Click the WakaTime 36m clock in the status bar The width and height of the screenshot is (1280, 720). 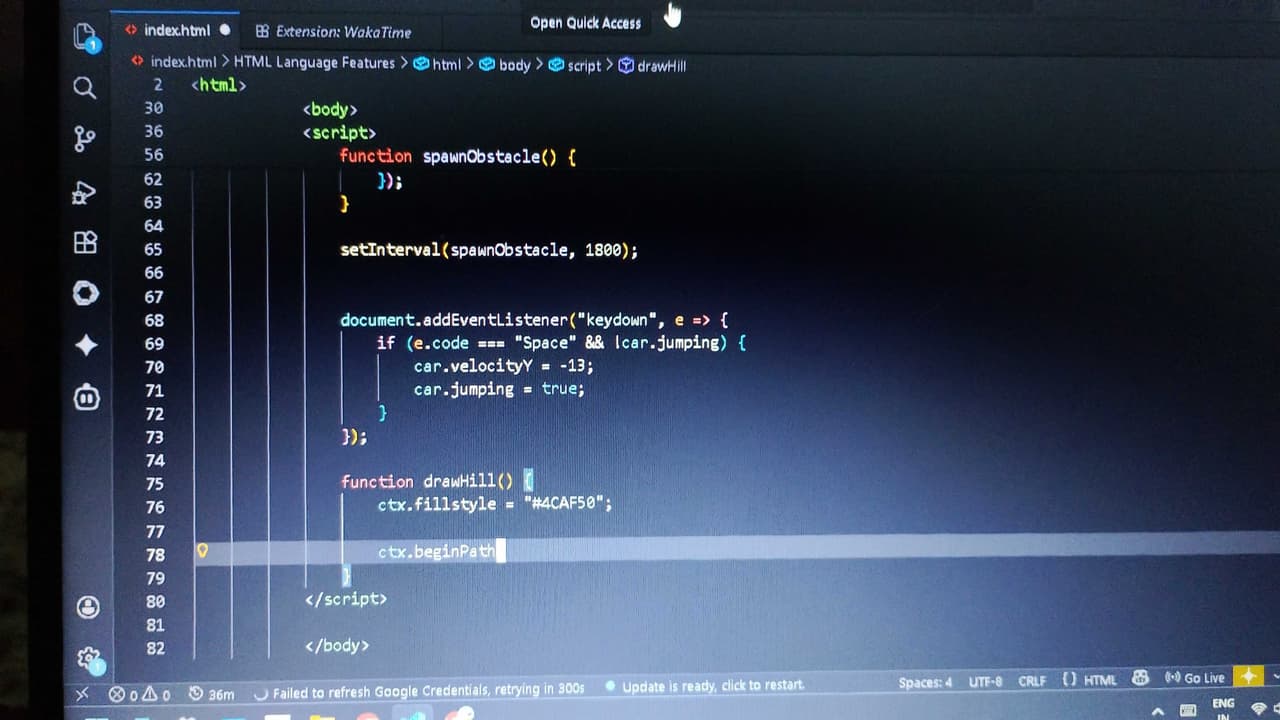pos(211,694)
